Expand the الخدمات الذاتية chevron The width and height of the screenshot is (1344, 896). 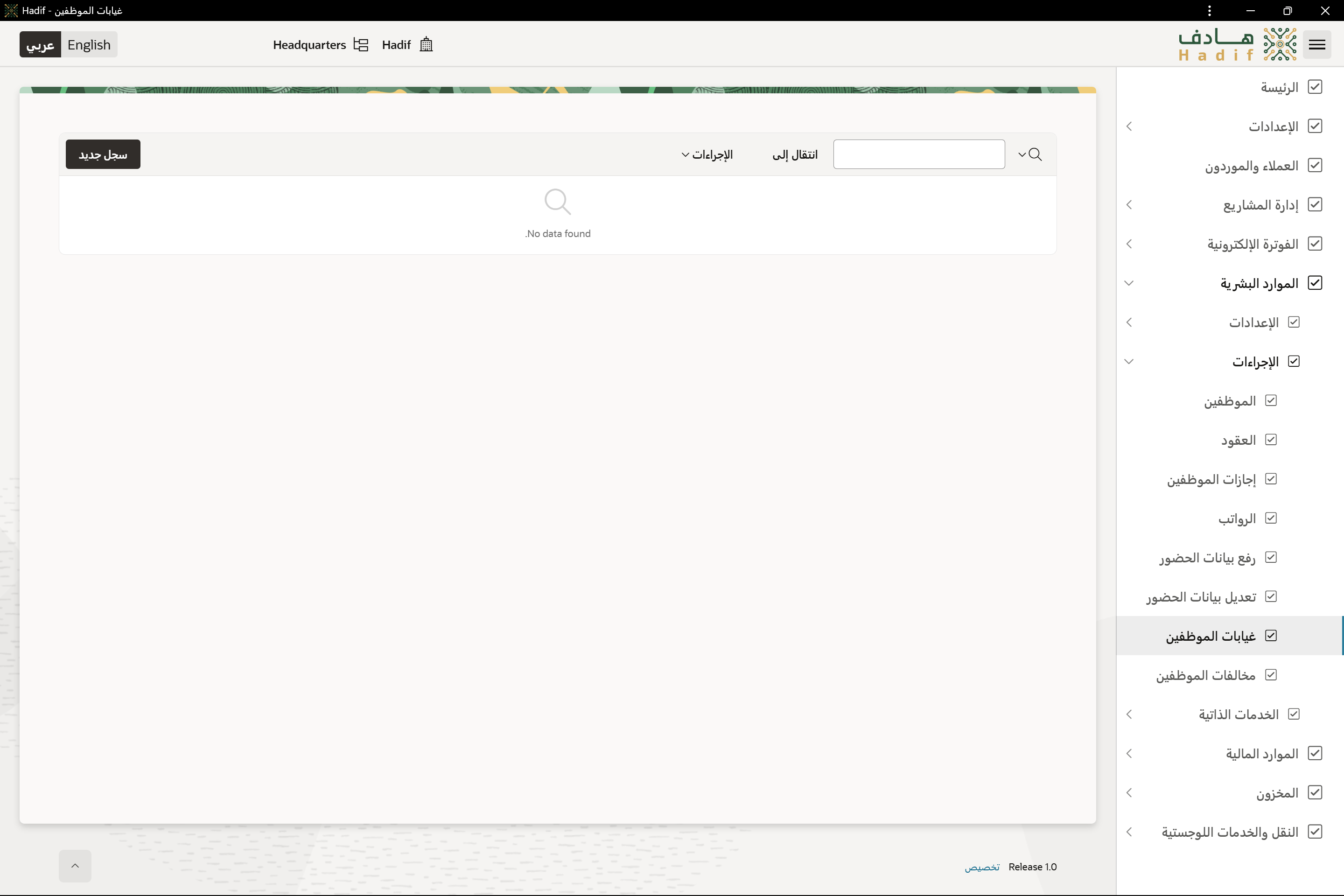tap(1129, 714)
